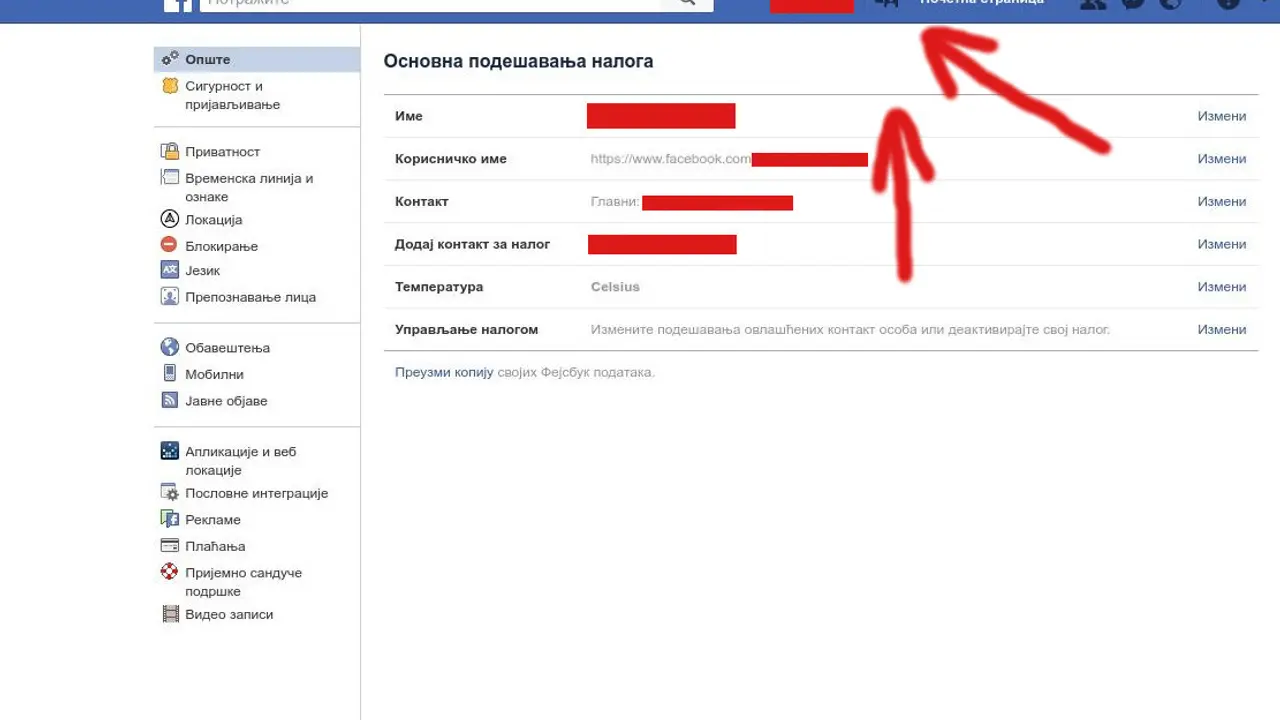The width and height of the screenshot is (1280, 720).
Task: Open Препознавање лица section
Action: point(250,297)
